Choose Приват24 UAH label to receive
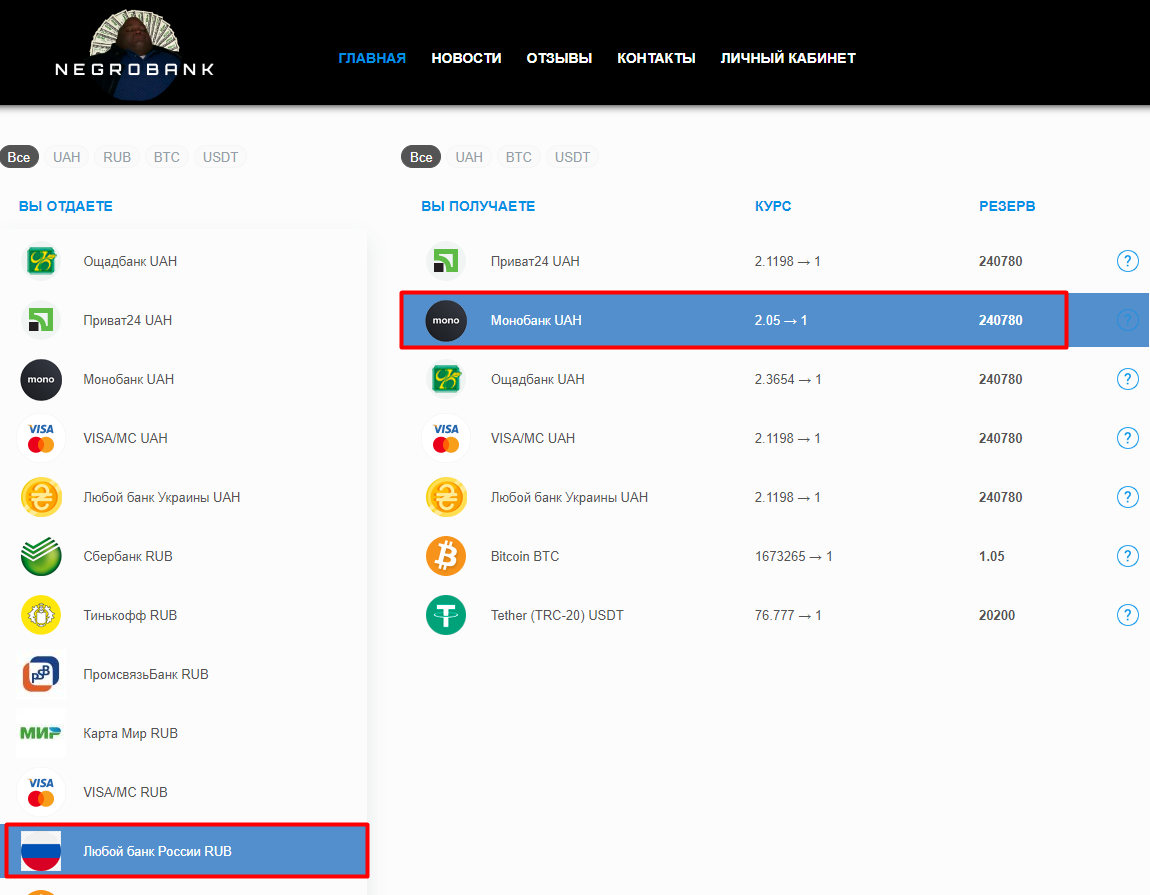The width and height of the screenshot is (1150, 895). (x=535, y=261)
